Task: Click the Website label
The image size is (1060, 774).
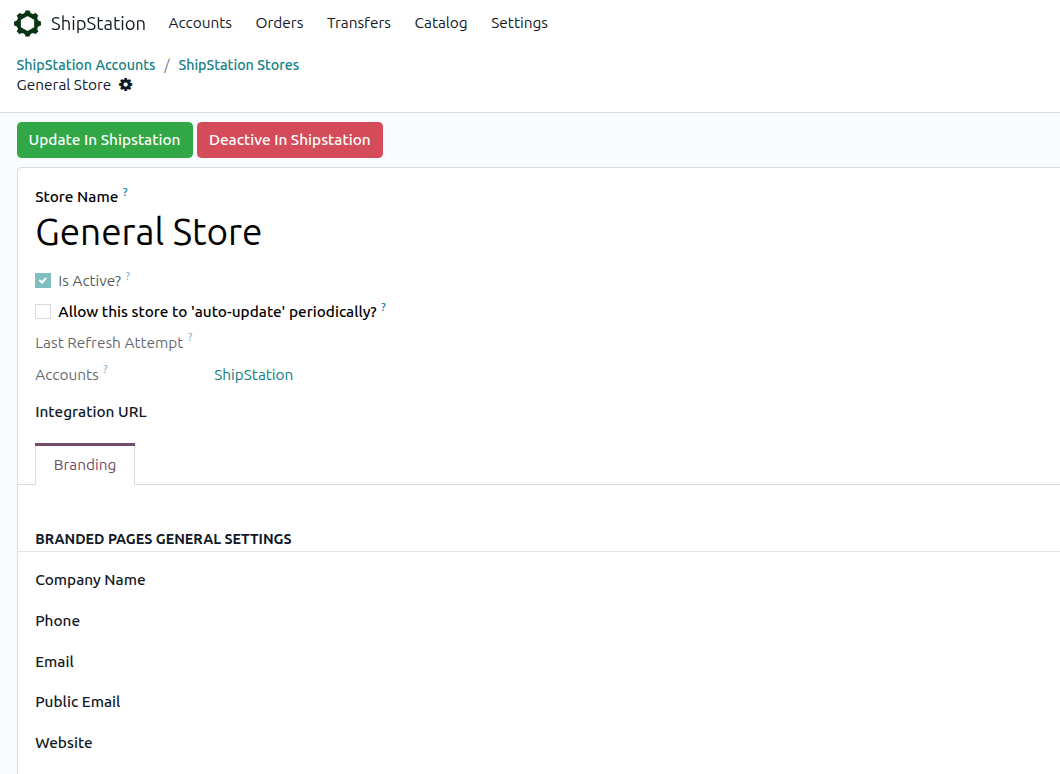Action: (64, 743)
